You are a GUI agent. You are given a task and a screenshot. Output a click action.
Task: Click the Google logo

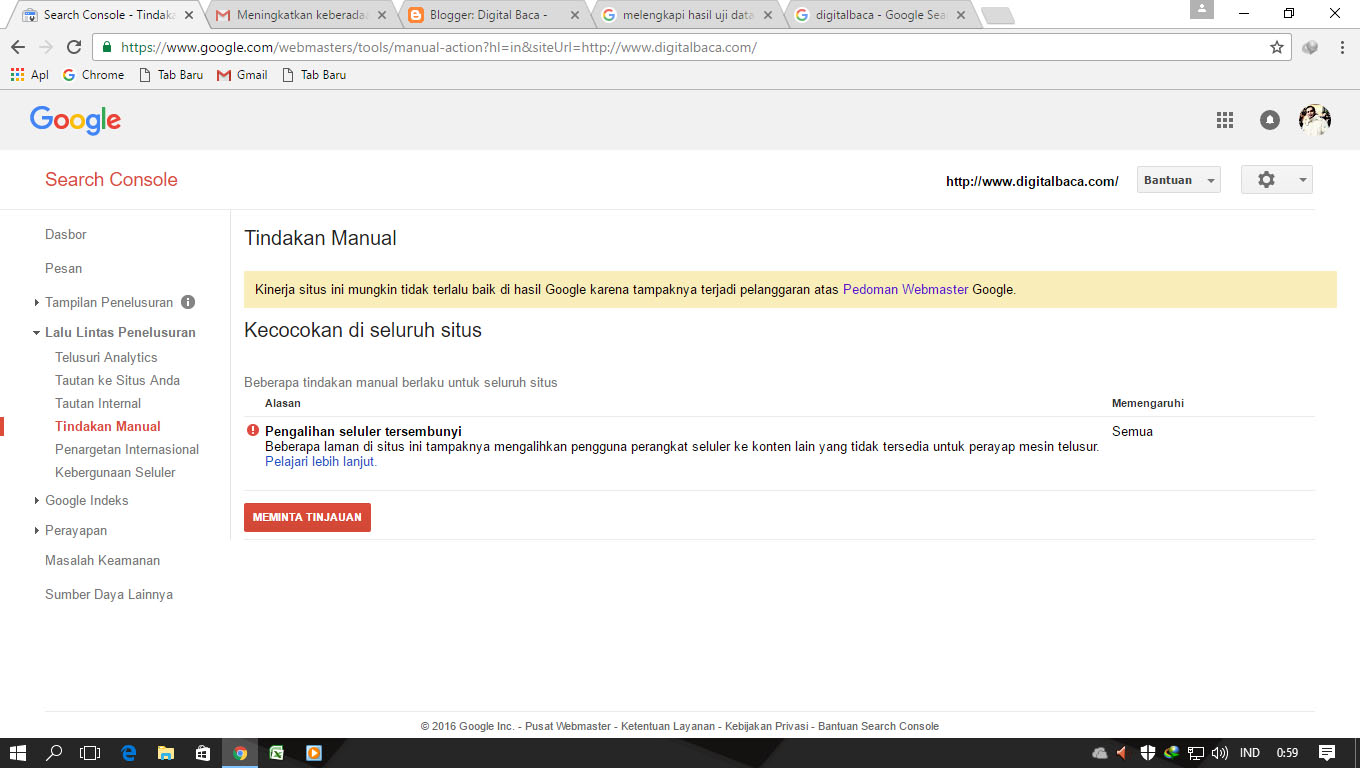tap(75, 120)
